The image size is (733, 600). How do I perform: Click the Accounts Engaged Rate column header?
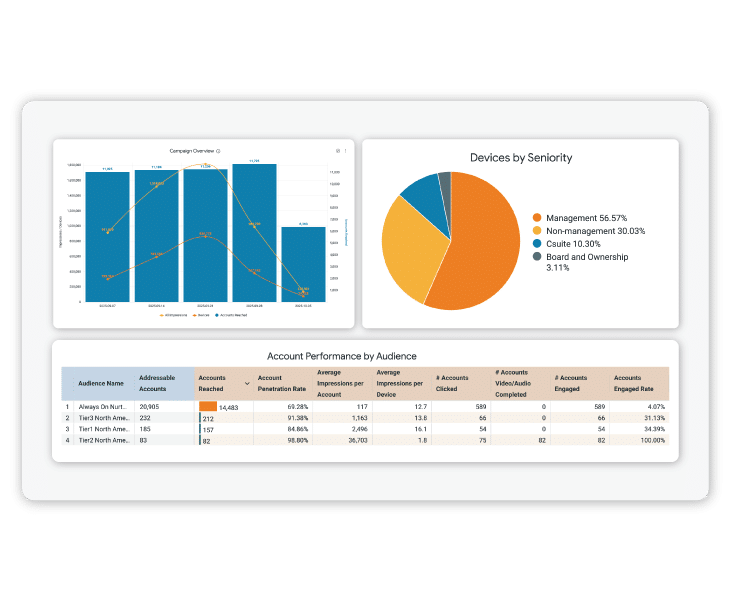640,384
